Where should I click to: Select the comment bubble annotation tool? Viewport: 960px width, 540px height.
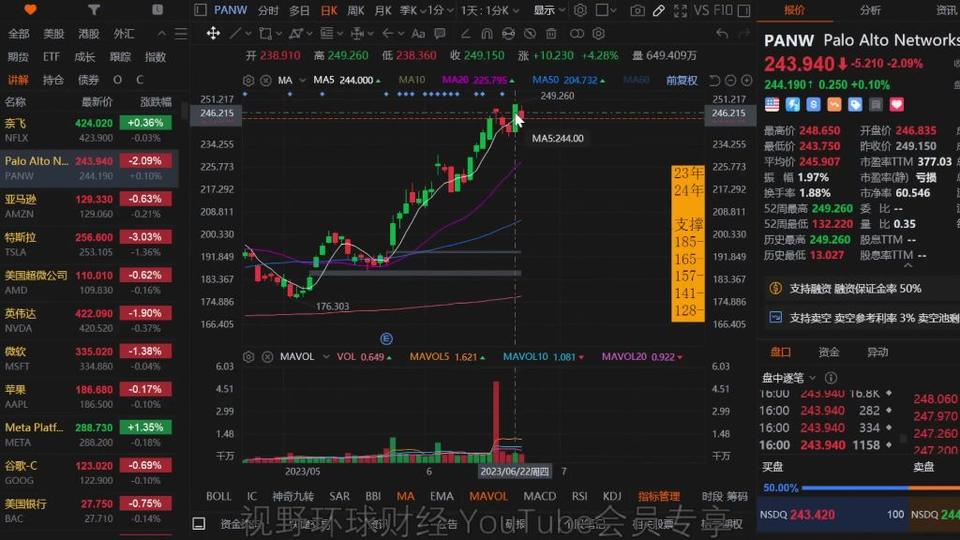tap(440, 33)
